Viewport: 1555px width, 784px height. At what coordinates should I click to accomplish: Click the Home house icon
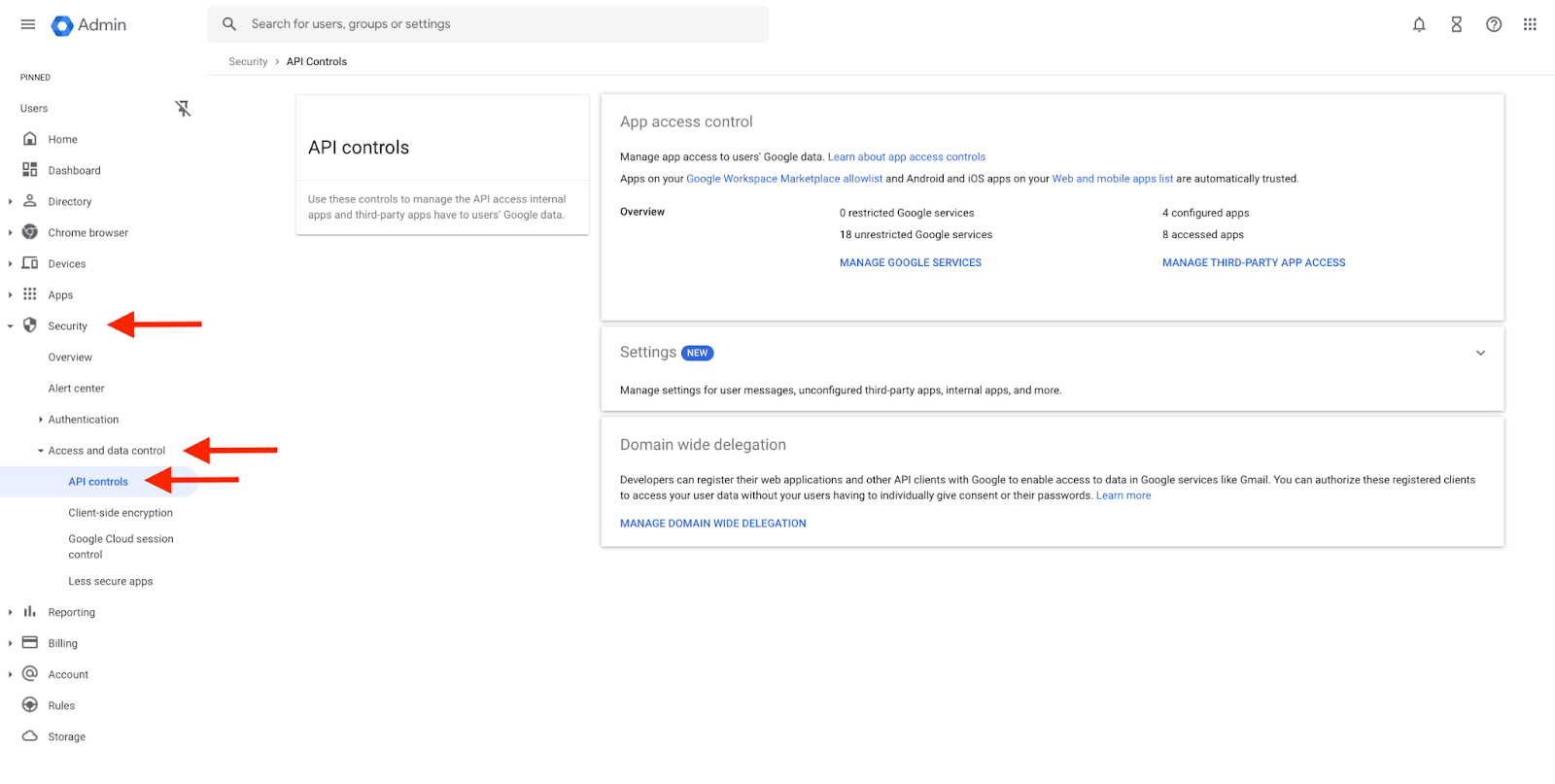click(30, 139)
